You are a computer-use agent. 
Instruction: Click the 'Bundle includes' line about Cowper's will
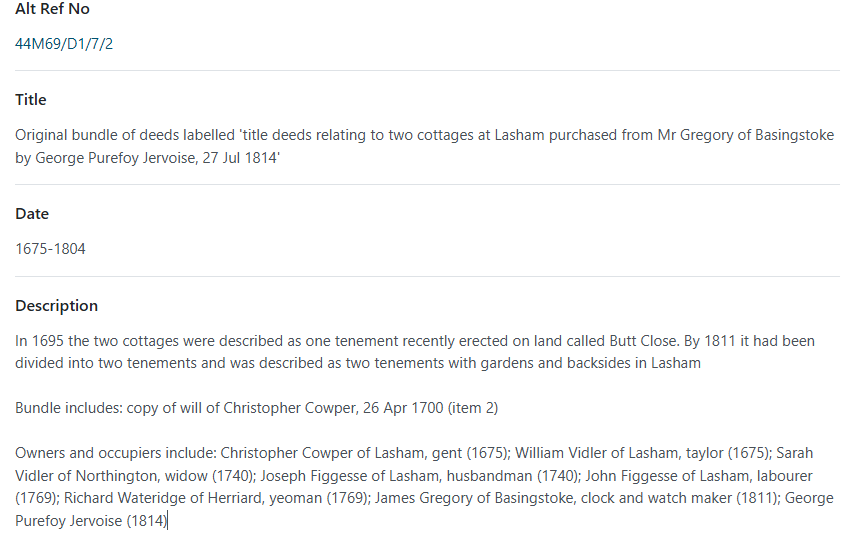point(256,408)
